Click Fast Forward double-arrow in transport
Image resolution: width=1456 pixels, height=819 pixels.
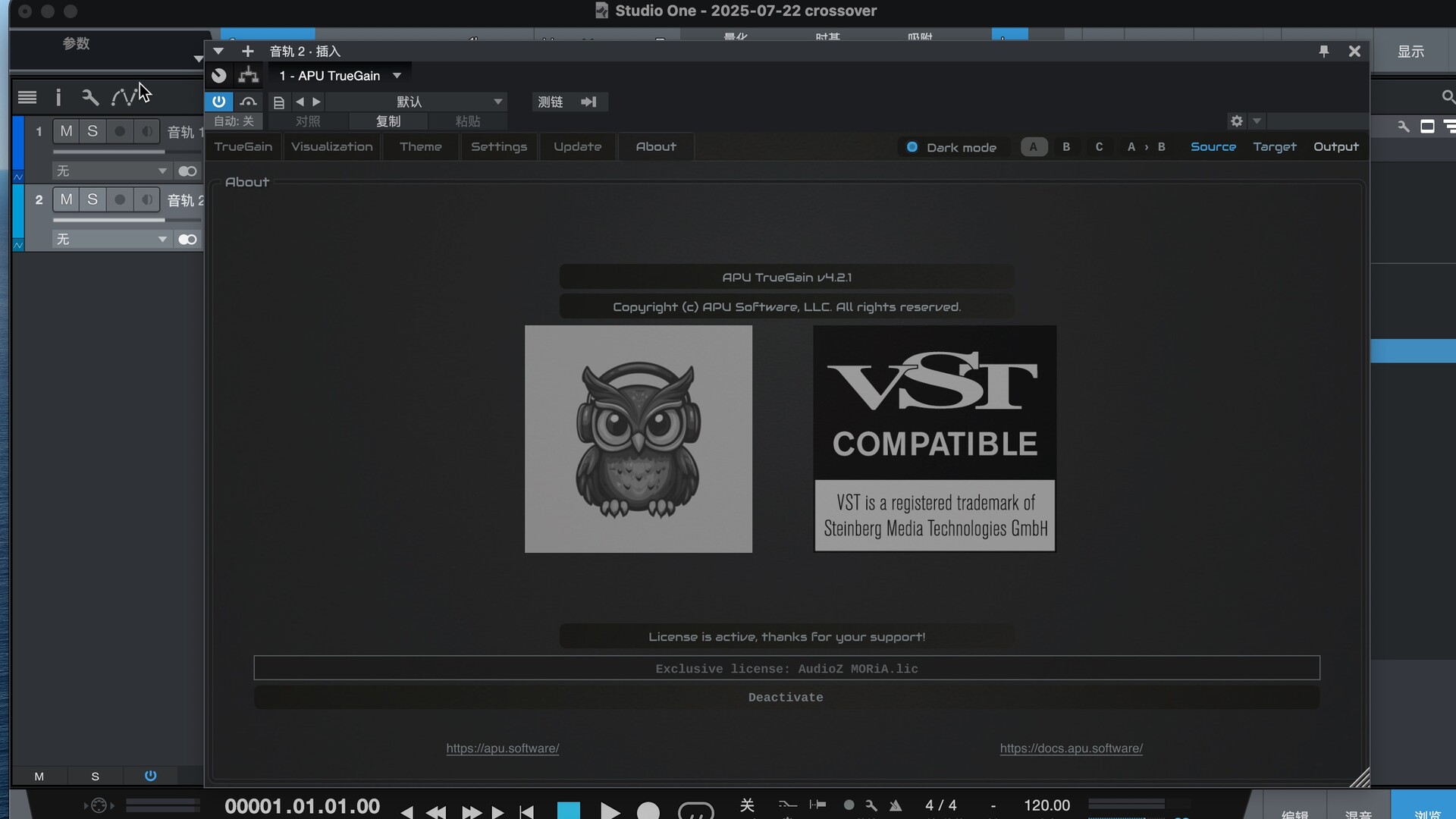click(x=472, y=812)
